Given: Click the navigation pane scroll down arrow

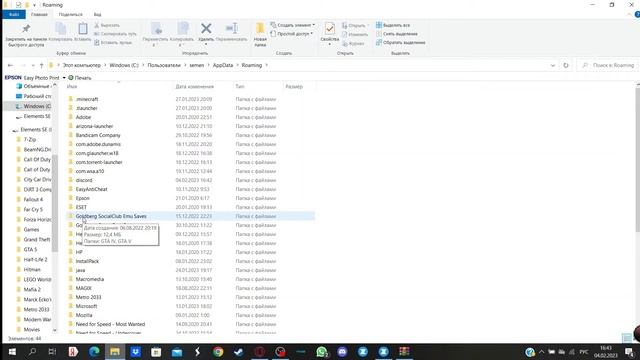Looking at the screenshot, I should coord(55,330).
